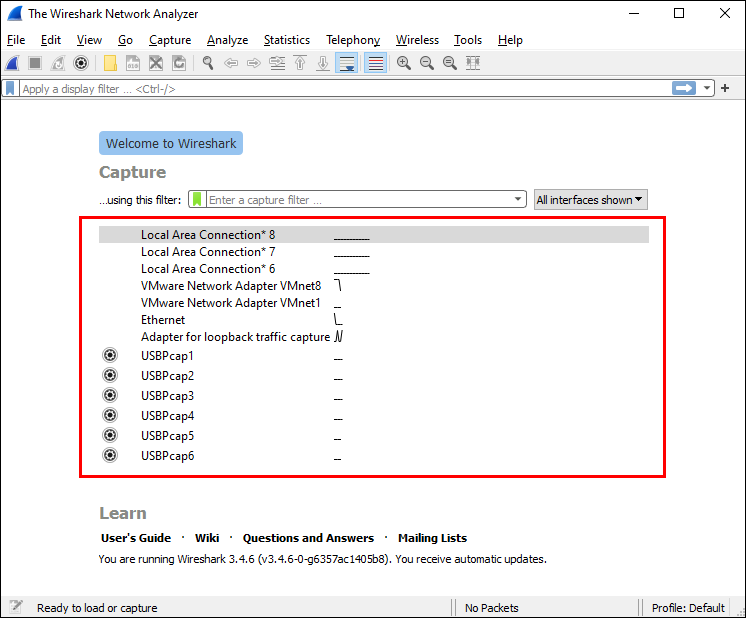Image resolution: width=746 pixels, height=618 pixels.
Task: Open the User's Guide link
Action: [136, 538]
